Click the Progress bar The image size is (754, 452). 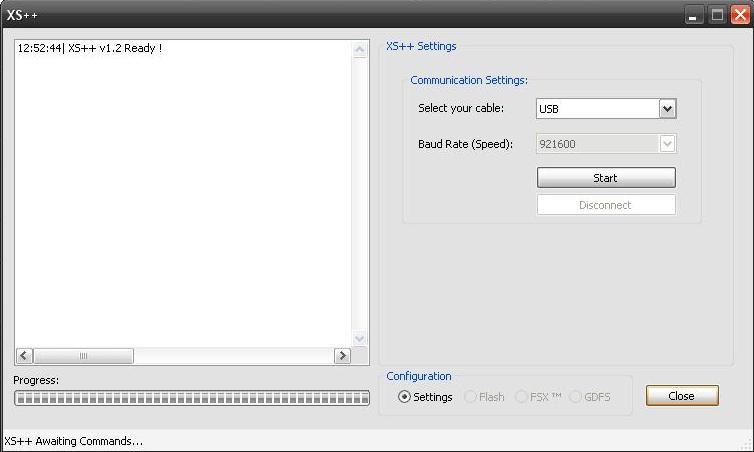click(x=191, y=398)
